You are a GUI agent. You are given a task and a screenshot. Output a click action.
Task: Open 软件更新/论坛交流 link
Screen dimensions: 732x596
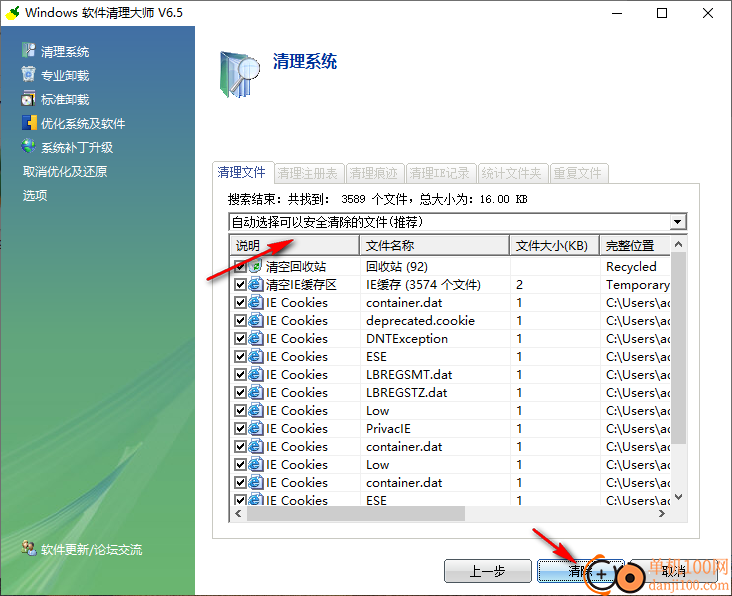pyautogui.click(x=92, y=549)
